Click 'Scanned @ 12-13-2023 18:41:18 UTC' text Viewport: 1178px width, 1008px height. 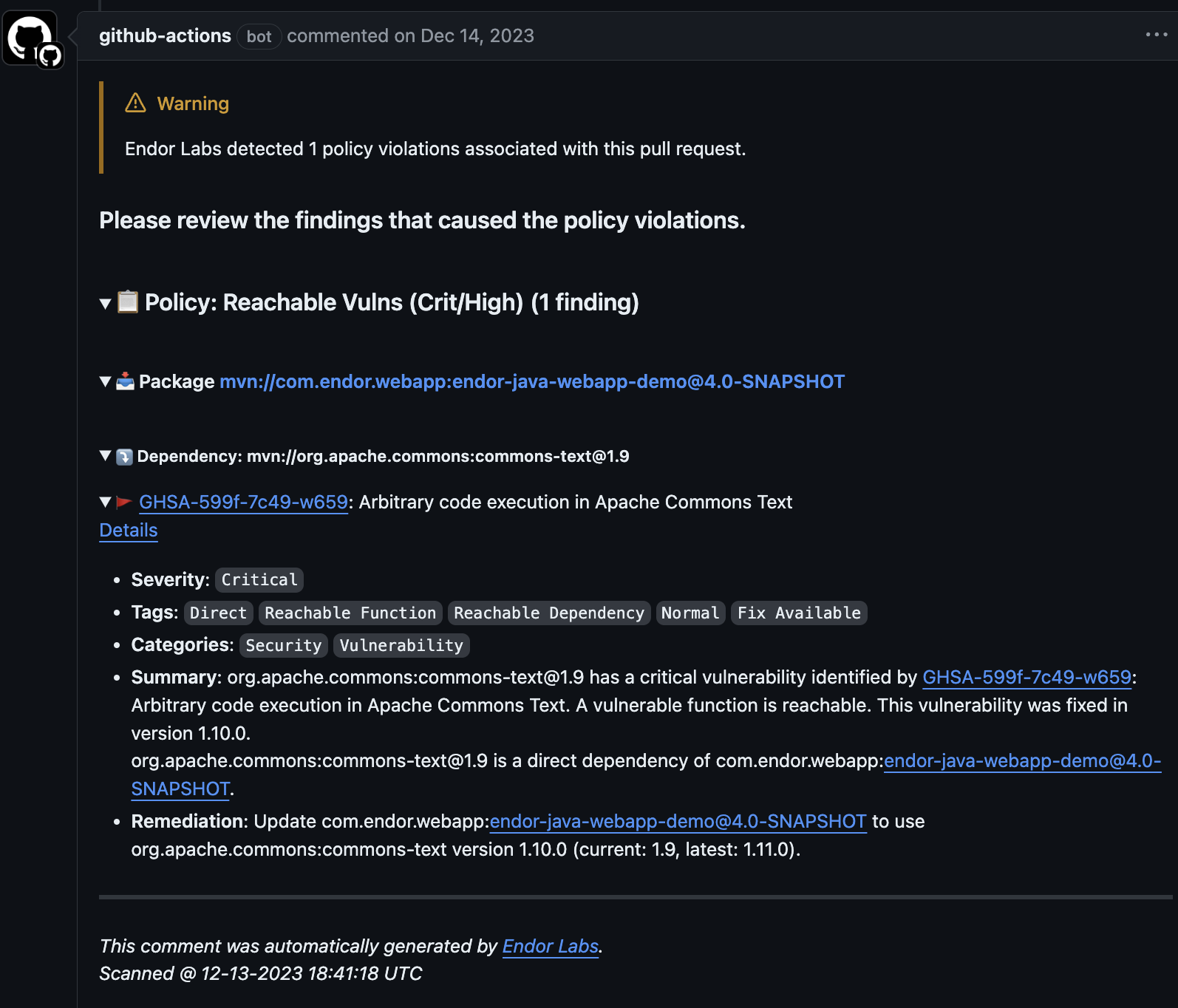point(261,973)
